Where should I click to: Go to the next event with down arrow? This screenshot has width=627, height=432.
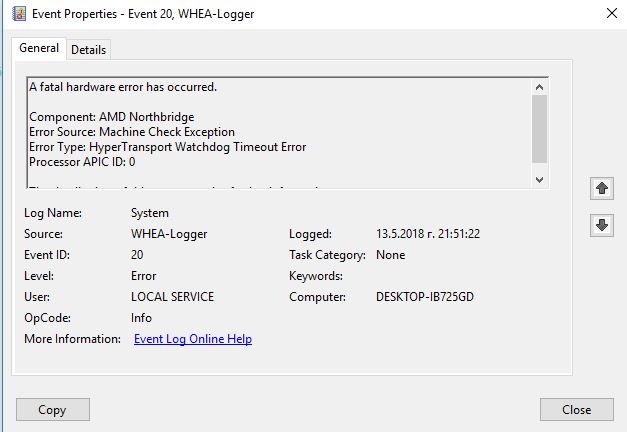pos(602,225)
